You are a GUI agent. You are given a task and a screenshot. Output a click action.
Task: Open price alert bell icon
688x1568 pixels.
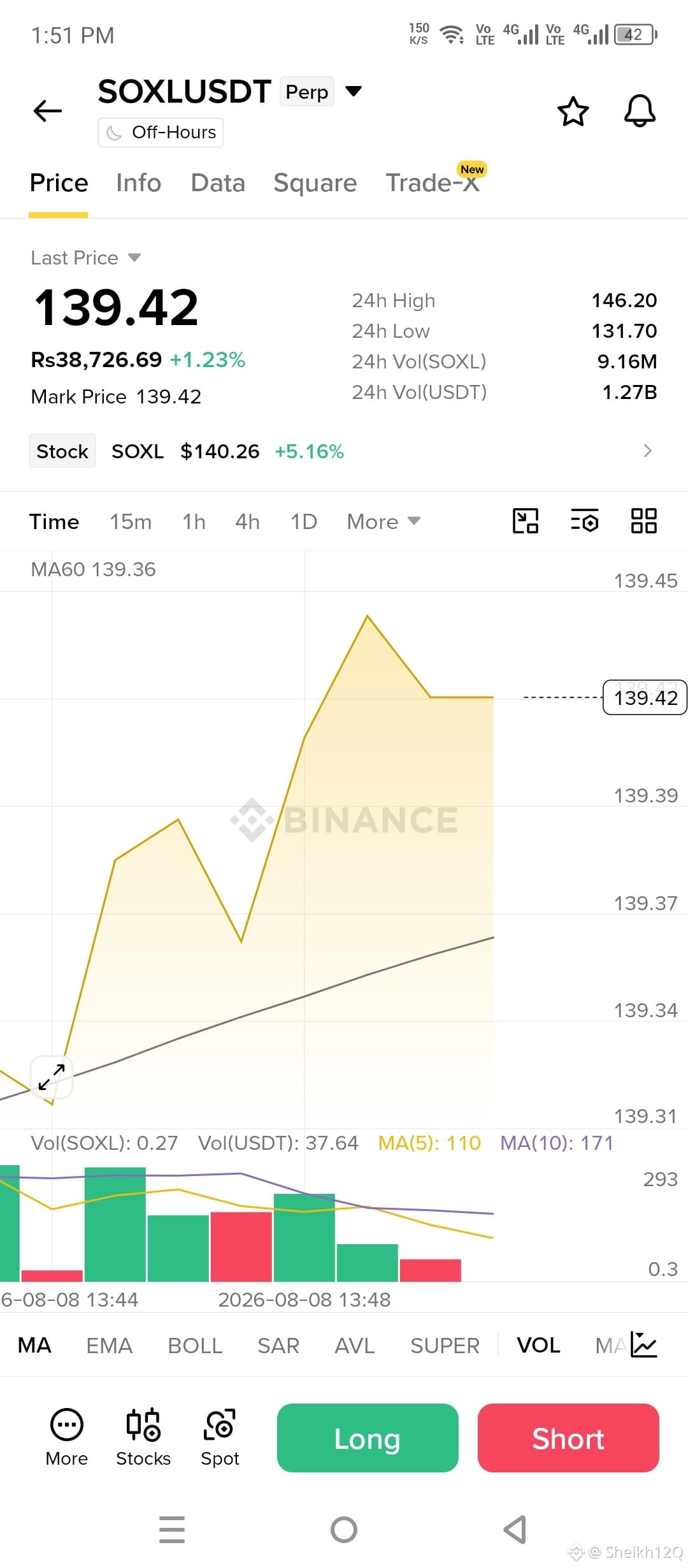coord(640,111)
